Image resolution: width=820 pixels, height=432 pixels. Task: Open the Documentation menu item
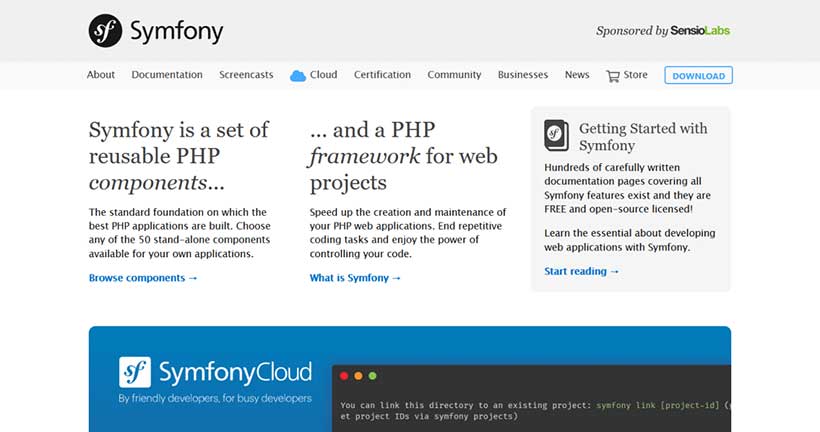167,75
